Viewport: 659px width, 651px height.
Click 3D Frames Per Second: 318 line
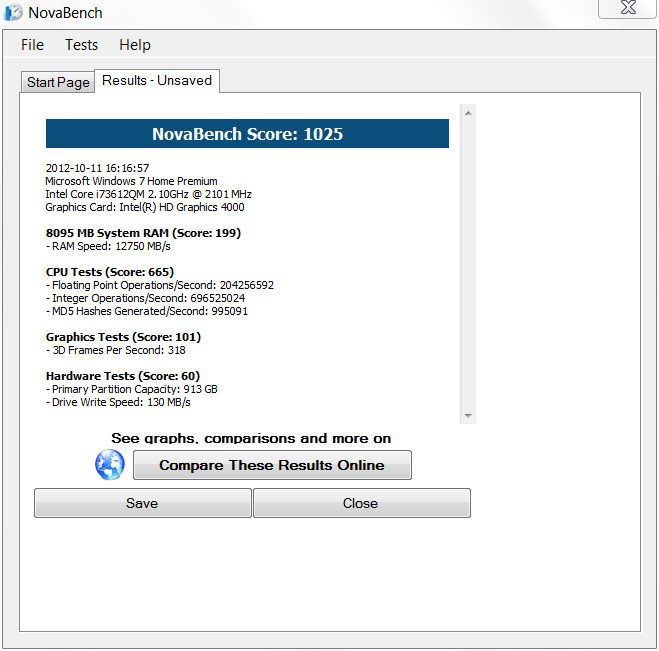(116, 350)
